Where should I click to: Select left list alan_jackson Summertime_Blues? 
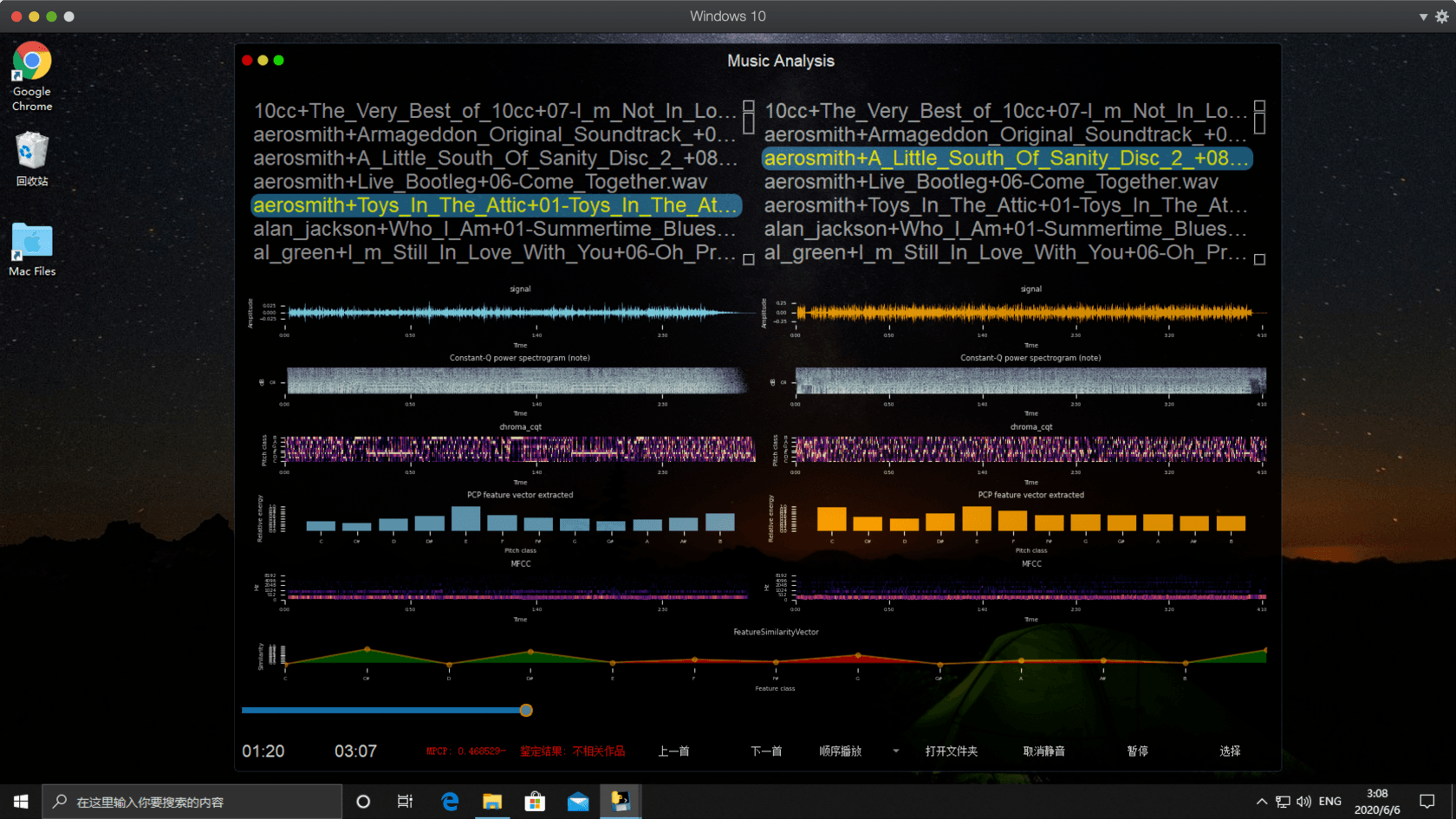point(495,229)
